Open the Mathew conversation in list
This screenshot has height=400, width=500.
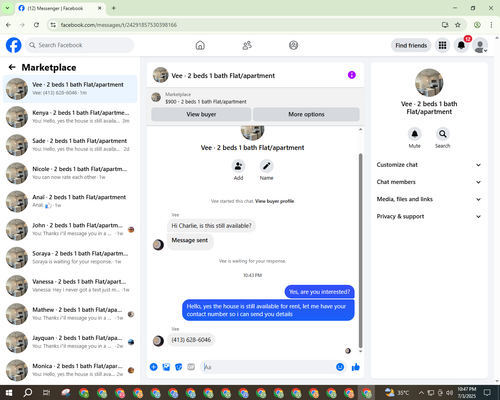point(70,314)
